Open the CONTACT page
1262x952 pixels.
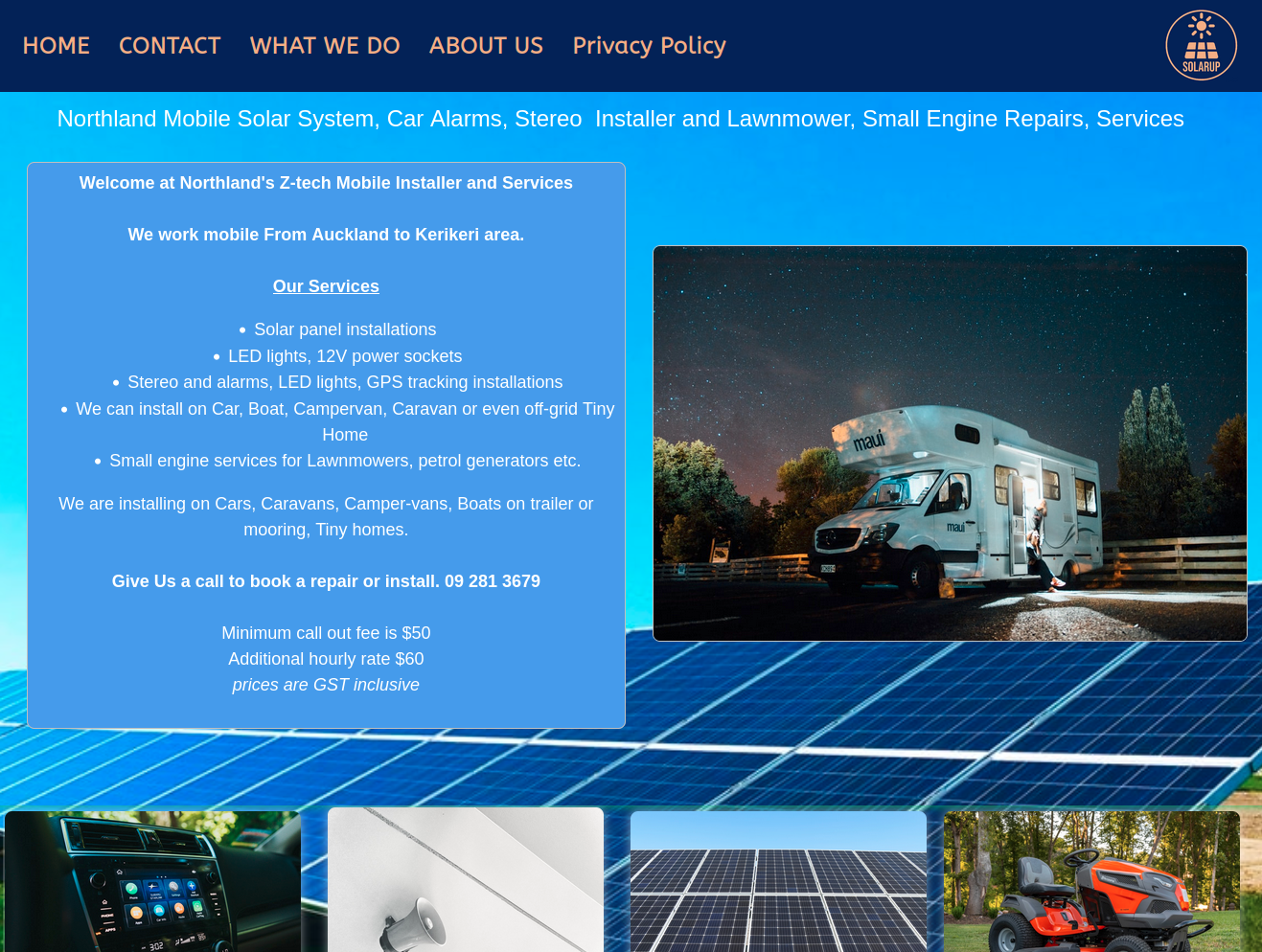coord(170,45)
